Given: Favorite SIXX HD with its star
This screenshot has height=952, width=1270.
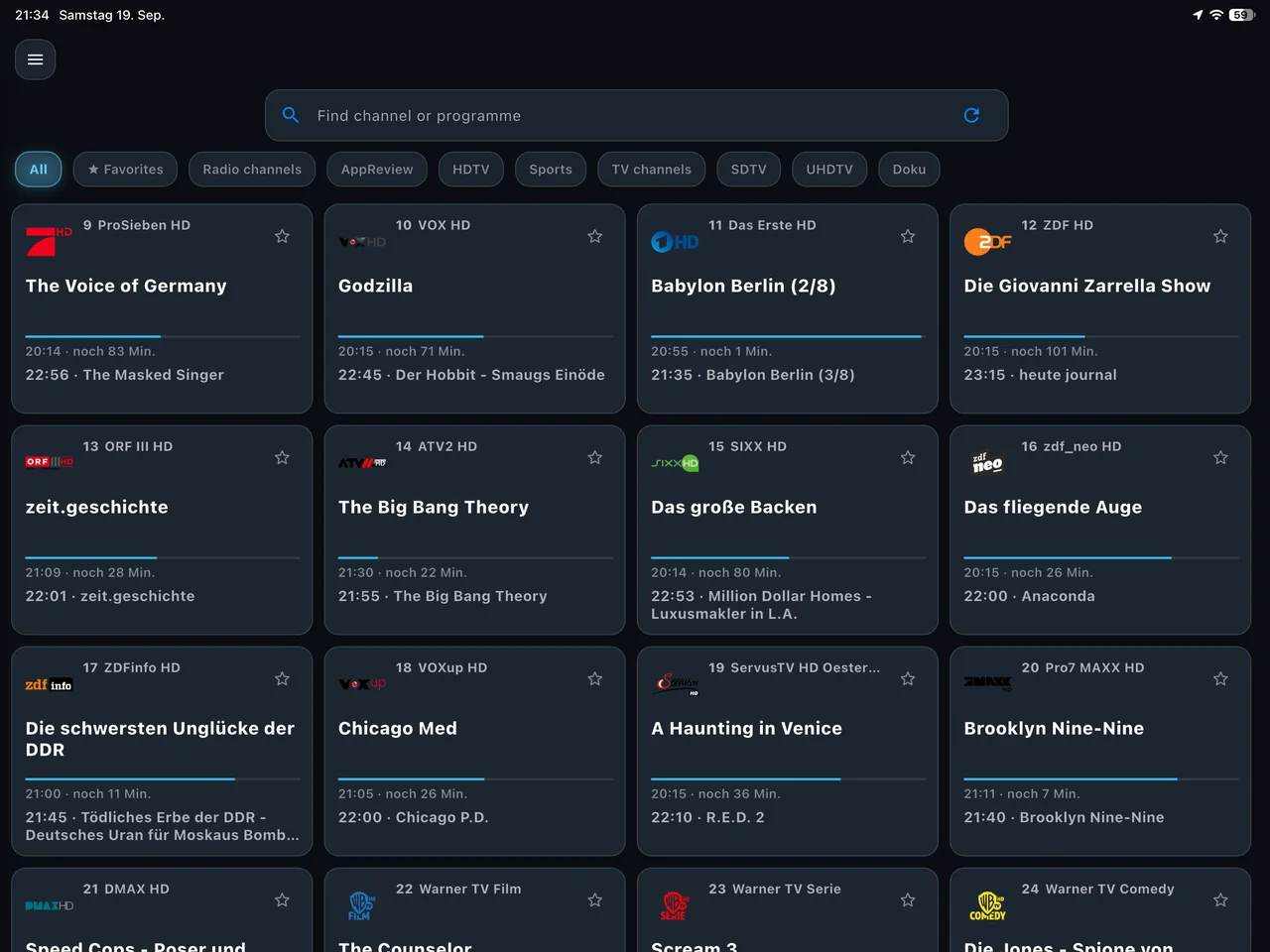Looking at the screenshot, I should tap(908, 457).
